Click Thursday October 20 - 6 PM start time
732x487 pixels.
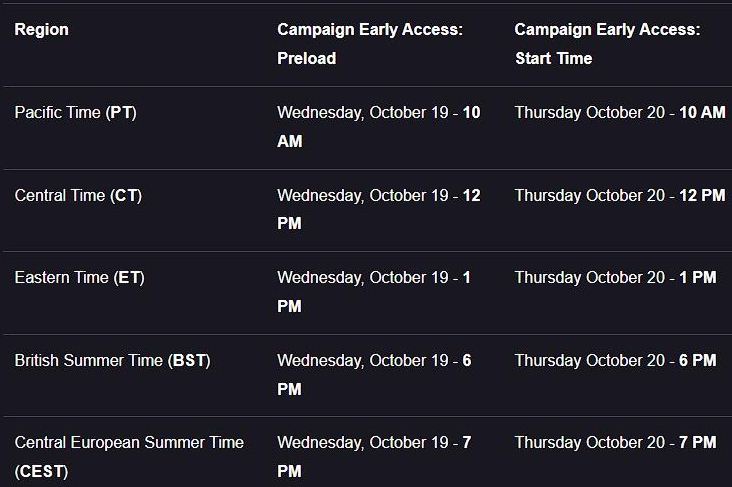[x=615, y=360]
